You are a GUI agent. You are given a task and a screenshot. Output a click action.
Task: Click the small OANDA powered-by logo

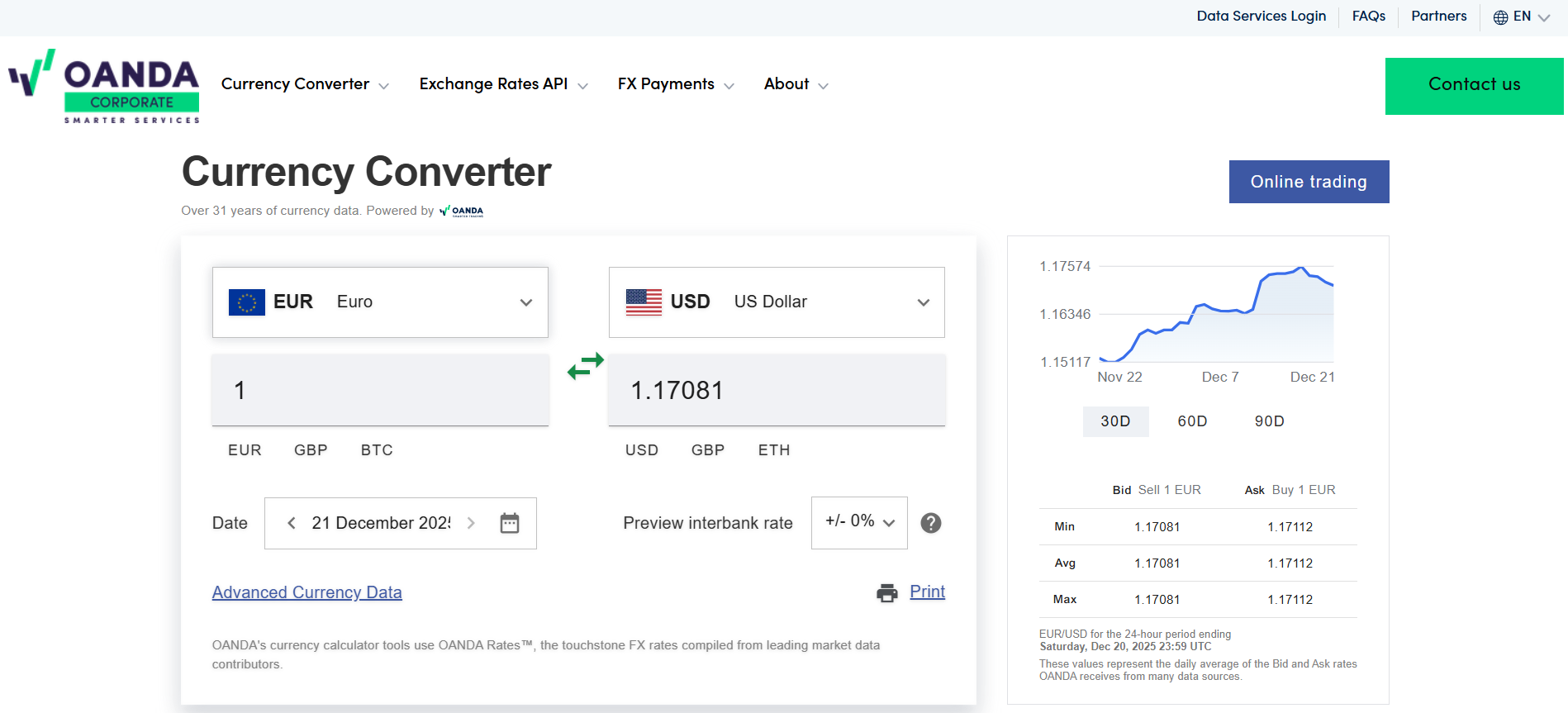point(461,211)
